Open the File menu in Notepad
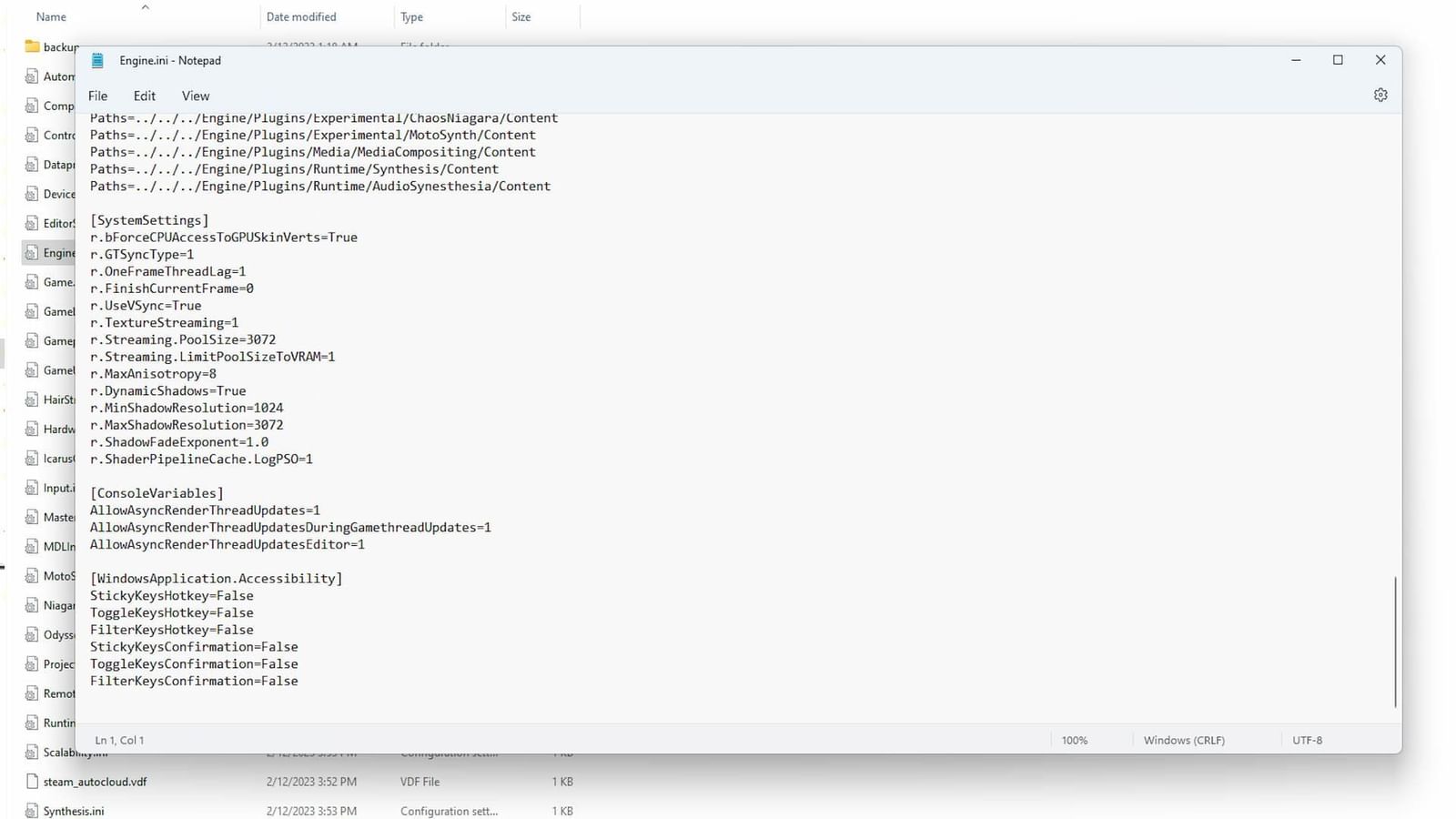The image size is (1456, 819). pyautogui.click(x=97, y=96)
